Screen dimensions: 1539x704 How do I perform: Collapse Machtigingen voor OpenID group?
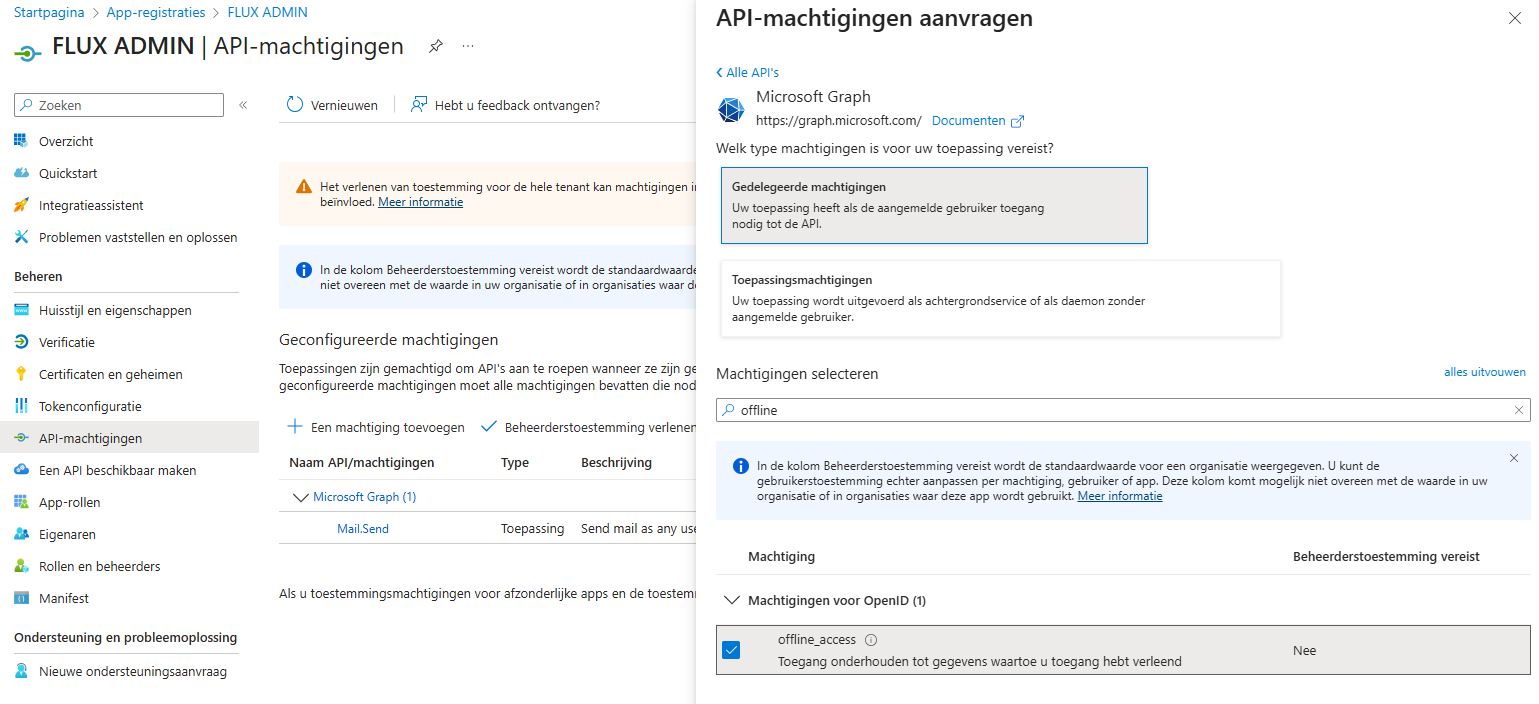pos(730,600)
